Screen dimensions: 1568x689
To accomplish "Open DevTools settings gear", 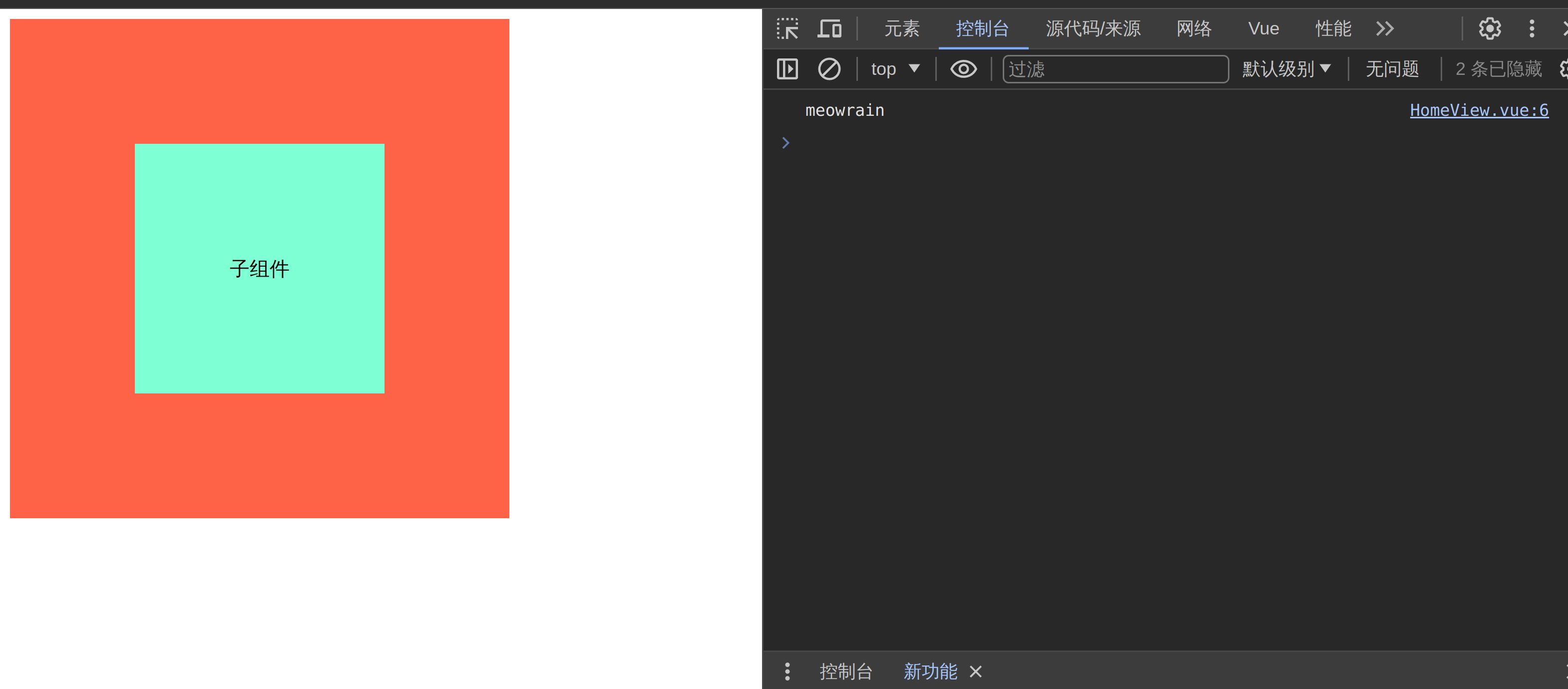I will [x=1490, y=28].
